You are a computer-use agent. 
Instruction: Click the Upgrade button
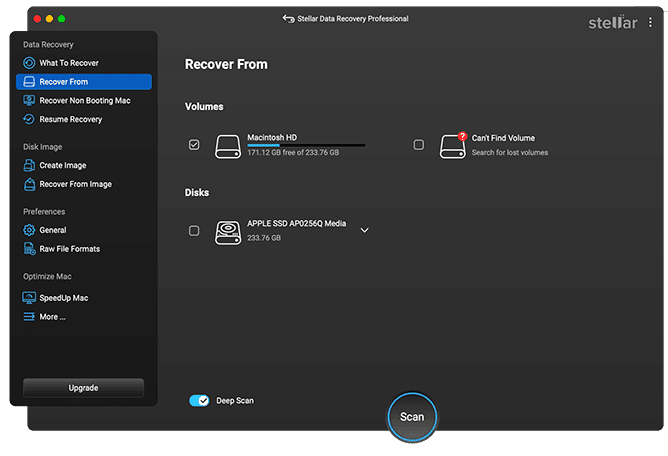point(83,387)
